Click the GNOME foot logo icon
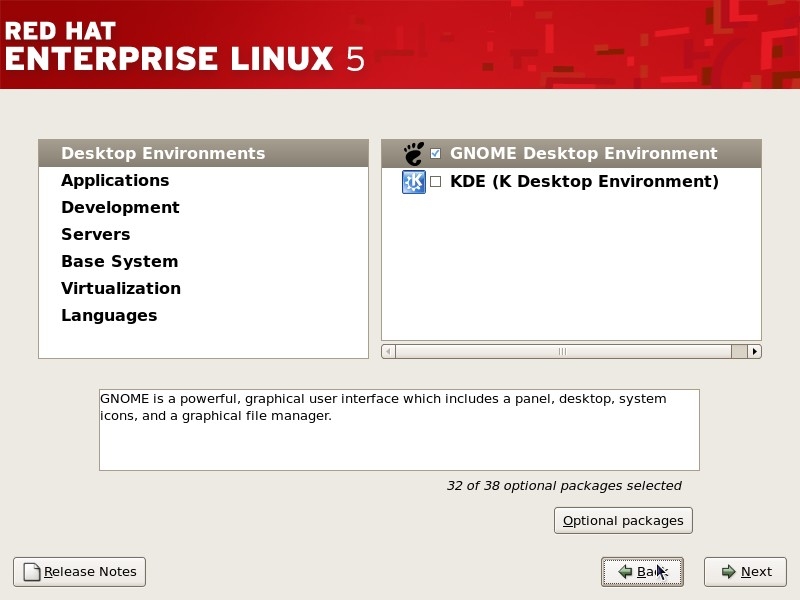Viewport: 800px width, 600px height. click(414, 154)
